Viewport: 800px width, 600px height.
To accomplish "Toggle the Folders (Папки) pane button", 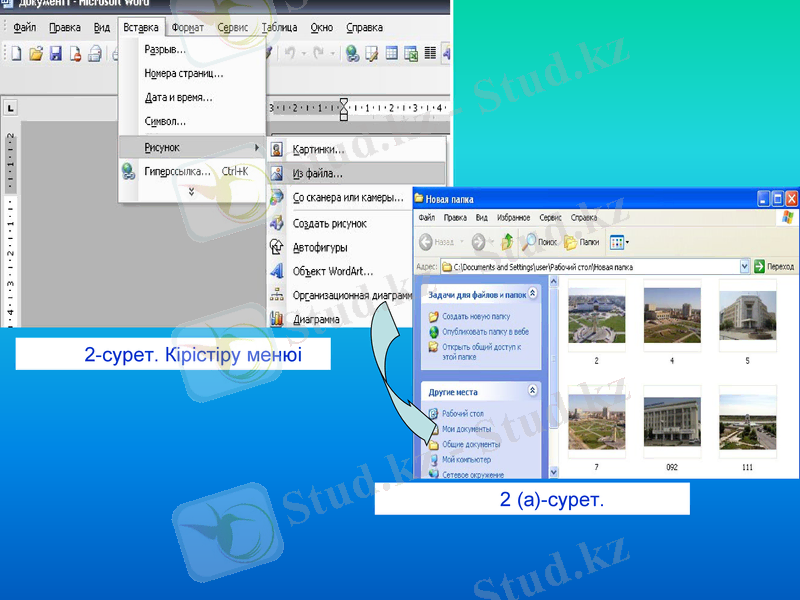I will 581,242.
